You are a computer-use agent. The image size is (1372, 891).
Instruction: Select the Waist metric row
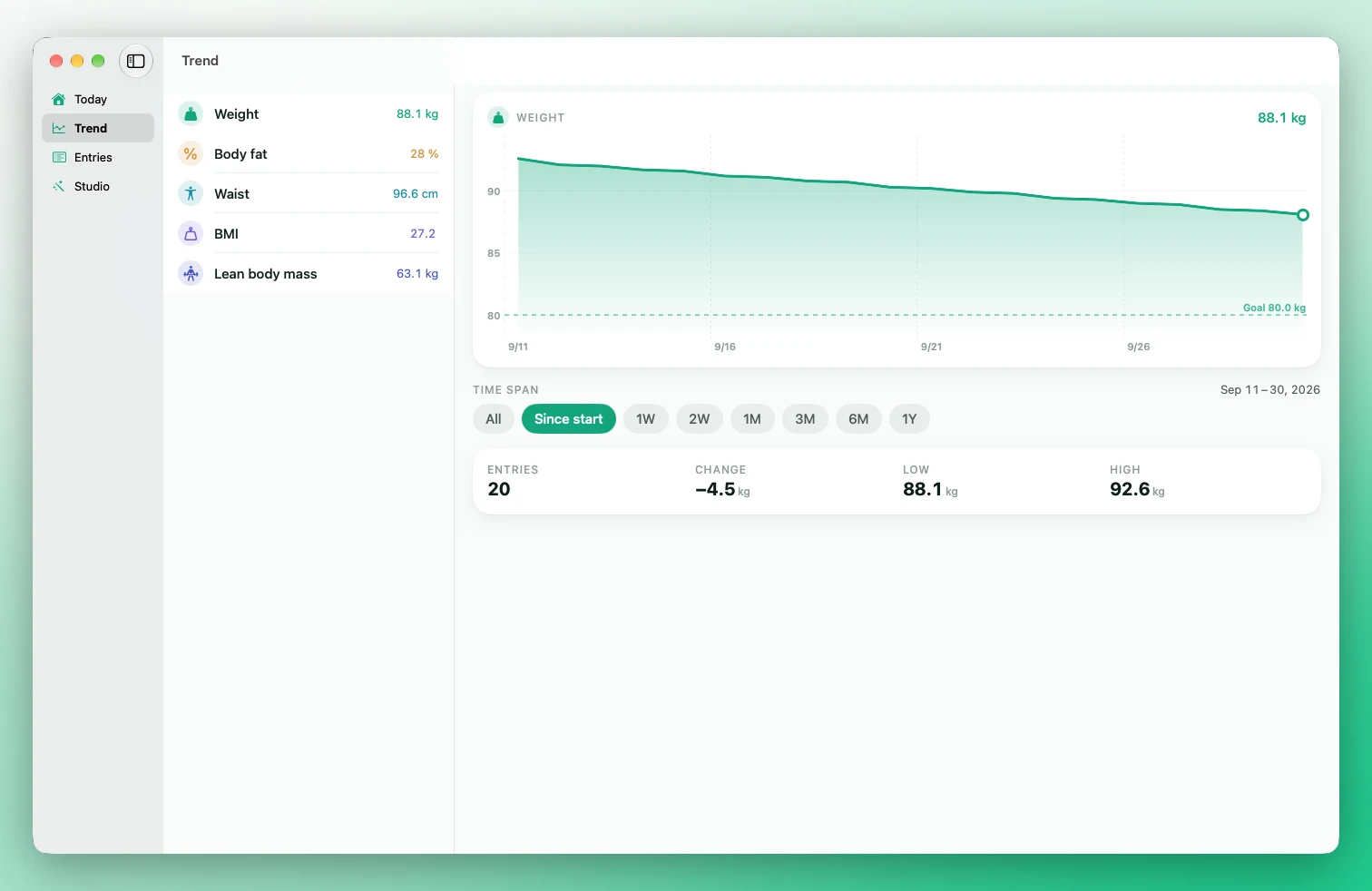(x=309, y=194)
